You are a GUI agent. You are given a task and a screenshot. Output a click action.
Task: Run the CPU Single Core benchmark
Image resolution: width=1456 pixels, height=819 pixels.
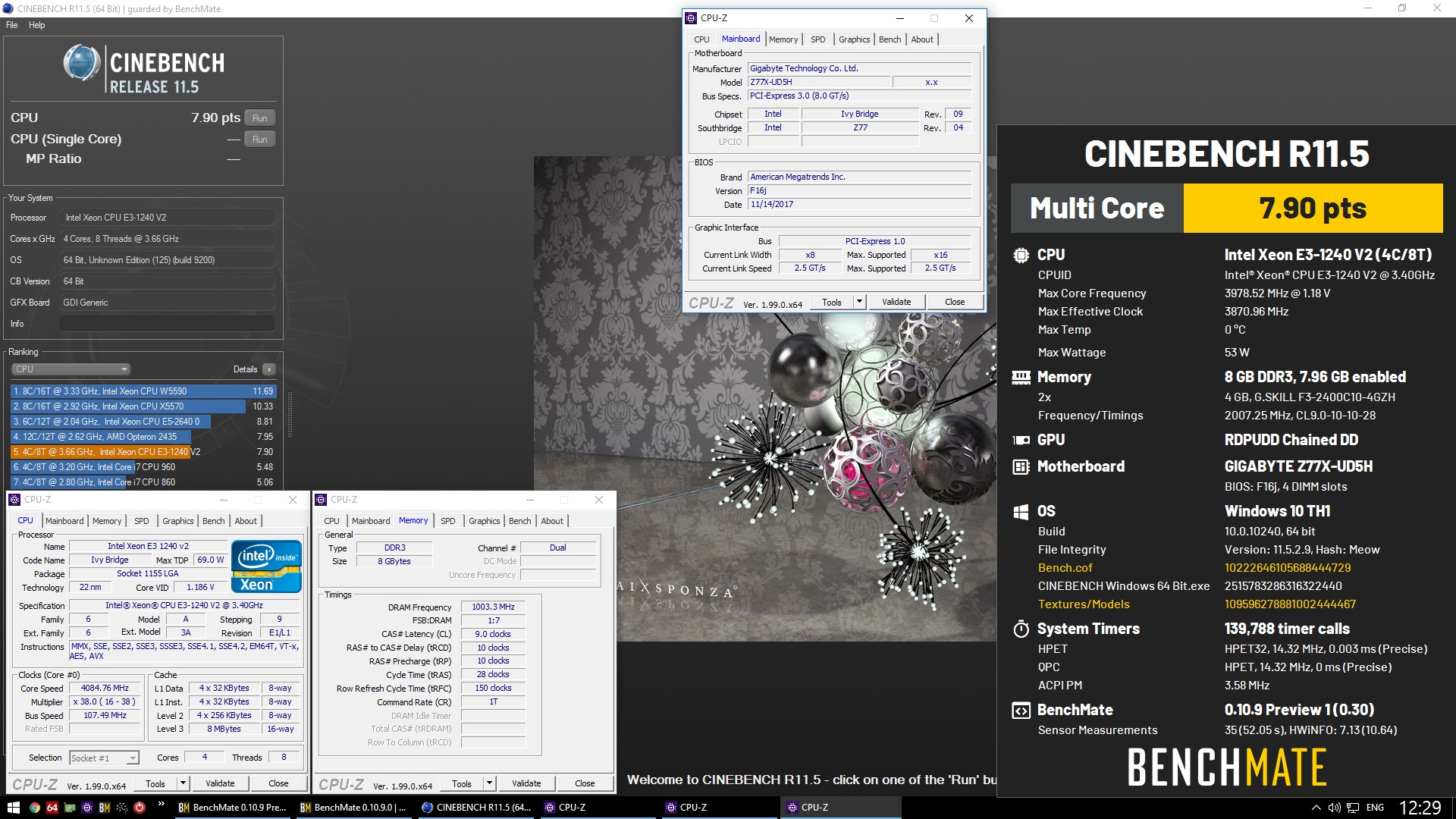coord(260,140)
